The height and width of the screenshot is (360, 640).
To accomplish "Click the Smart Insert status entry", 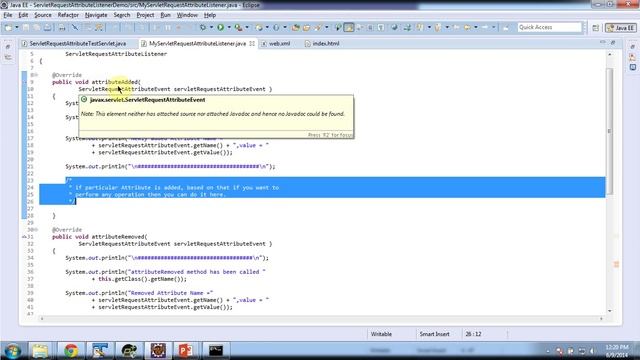I will (434, 334).
